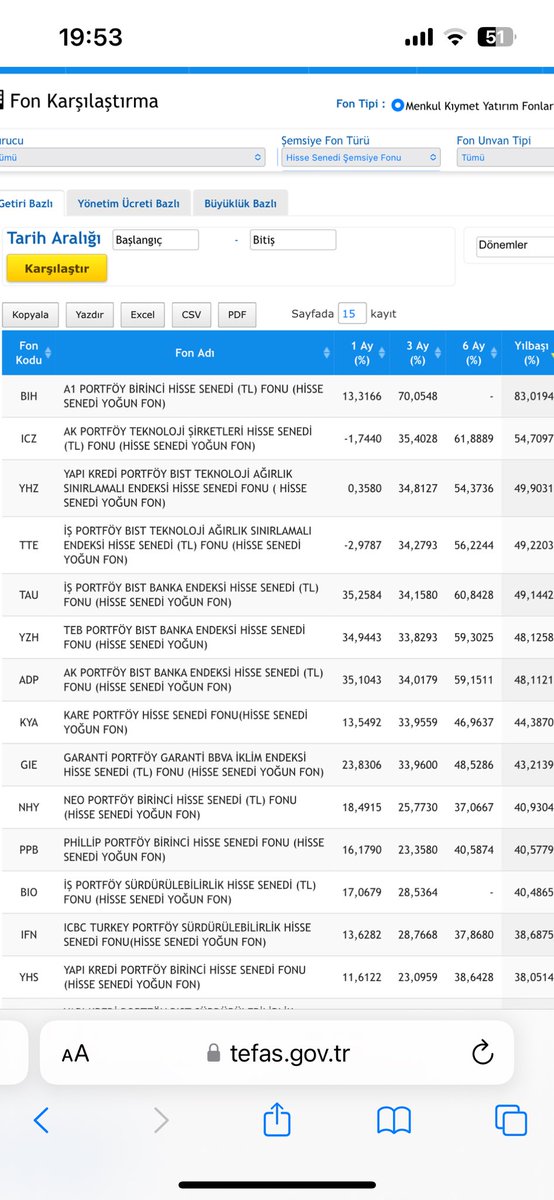The width and height of the screenshot is (554, 1200).
Task: Open the Şemsiye Fon Türü dropdown
Action: click(361, 157)
